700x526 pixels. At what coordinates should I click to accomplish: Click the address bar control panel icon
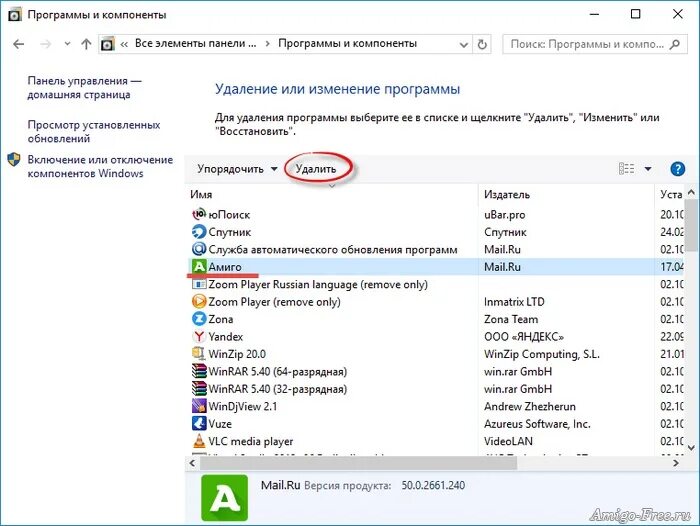[x=108, y=44]
